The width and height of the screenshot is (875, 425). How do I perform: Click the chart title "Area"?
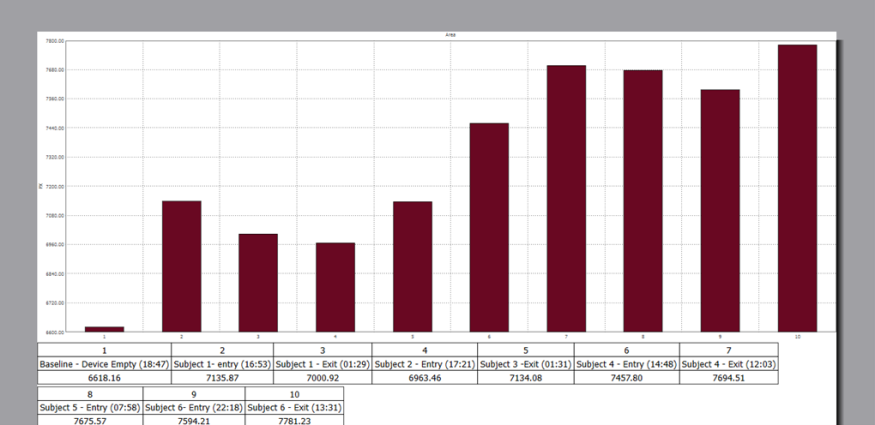[450, 35]
